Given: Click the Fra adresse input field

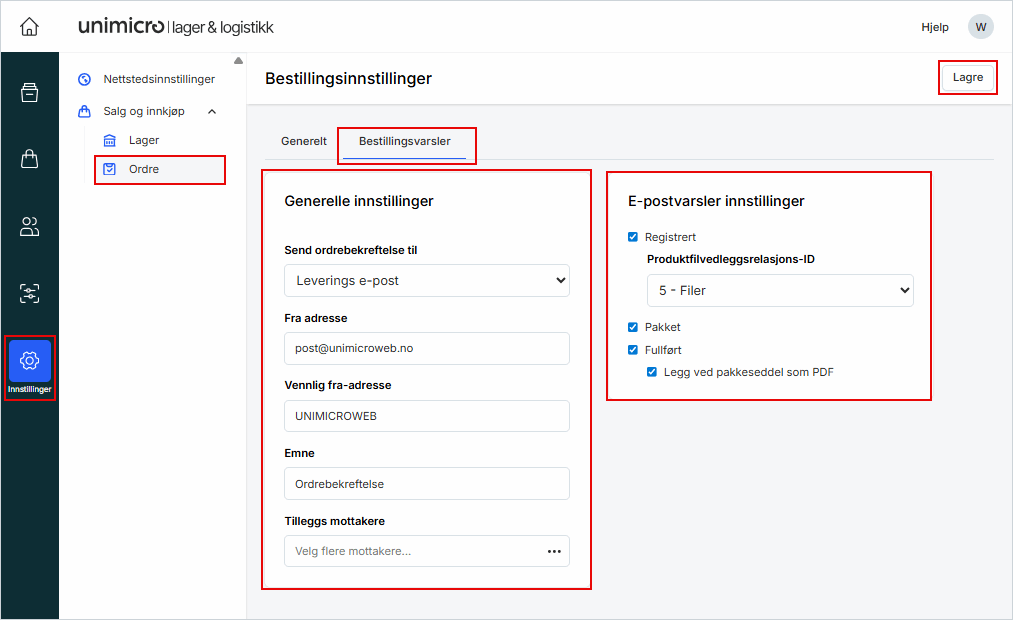Looking at the screenshot, I should (x=427, y=349).
